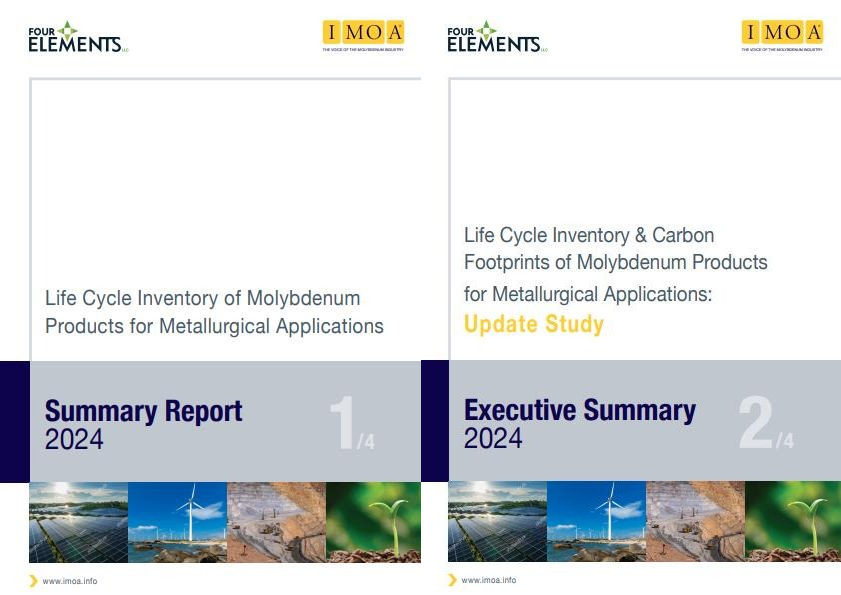
Task: Select the mine photo on the left cover
Action: 276,522
